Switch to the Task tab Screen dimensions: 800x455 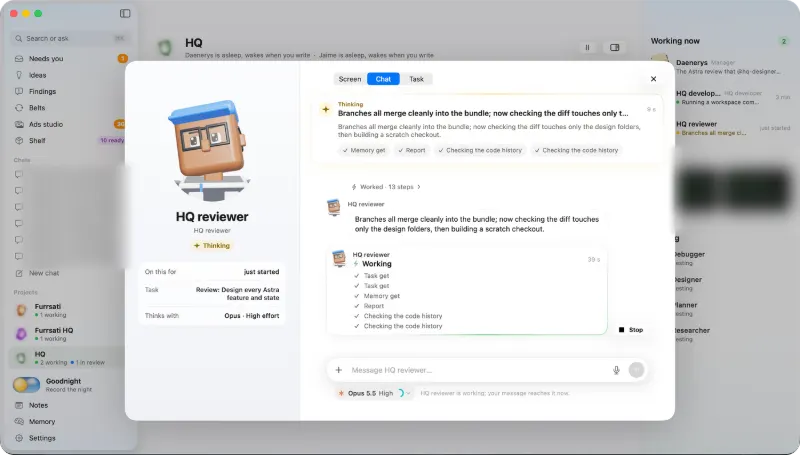(x=416, y=79)
